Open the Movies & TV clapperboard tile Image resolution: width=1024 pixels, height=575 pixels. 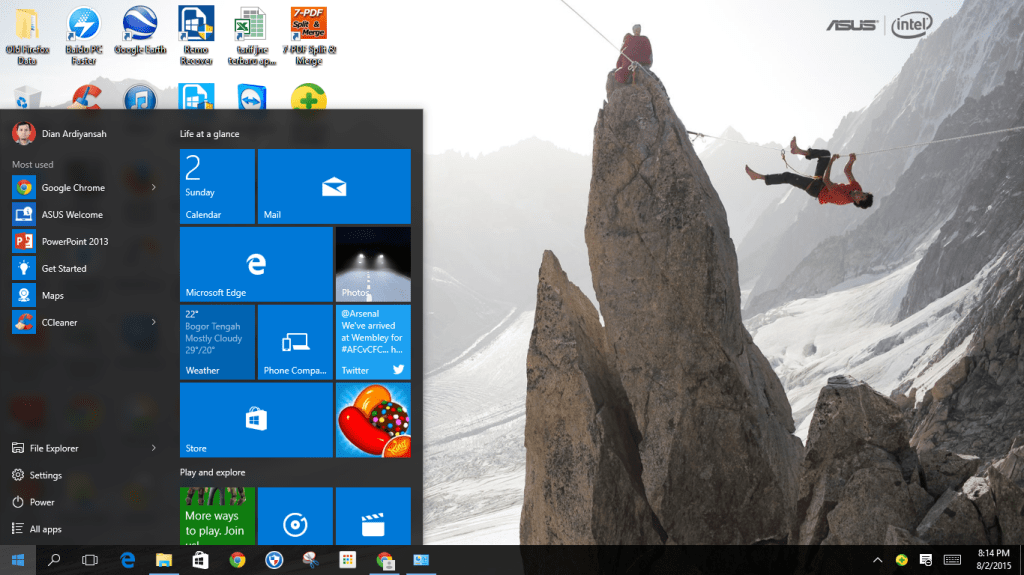(374, 516)
